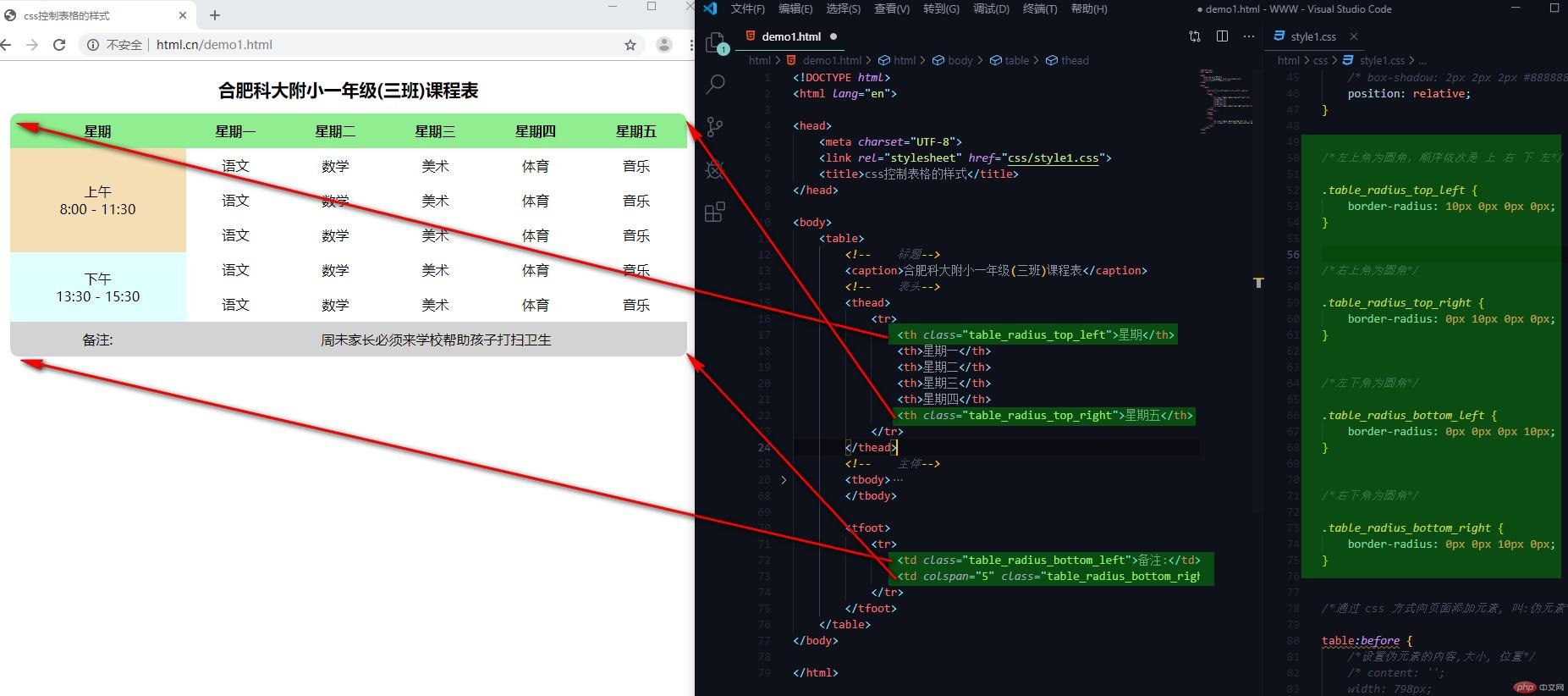Open 调试(D) menu
The image size is (1568, 696).
click(x=991, y=8)
